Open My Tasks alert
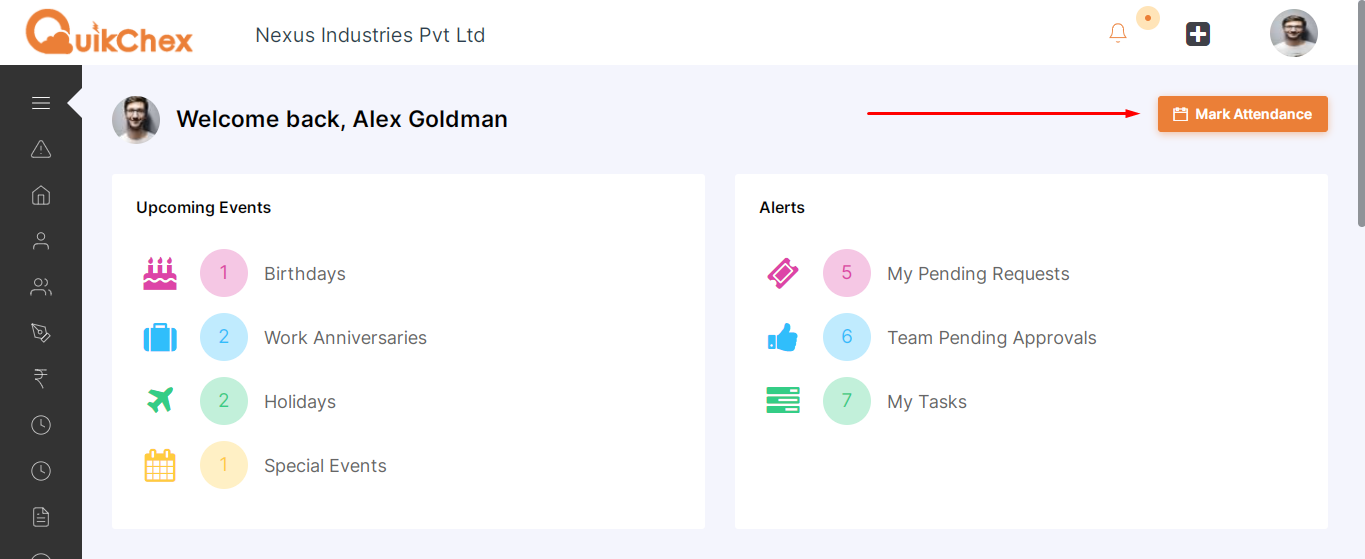1365x559 pixels. [x=927, y=402]
